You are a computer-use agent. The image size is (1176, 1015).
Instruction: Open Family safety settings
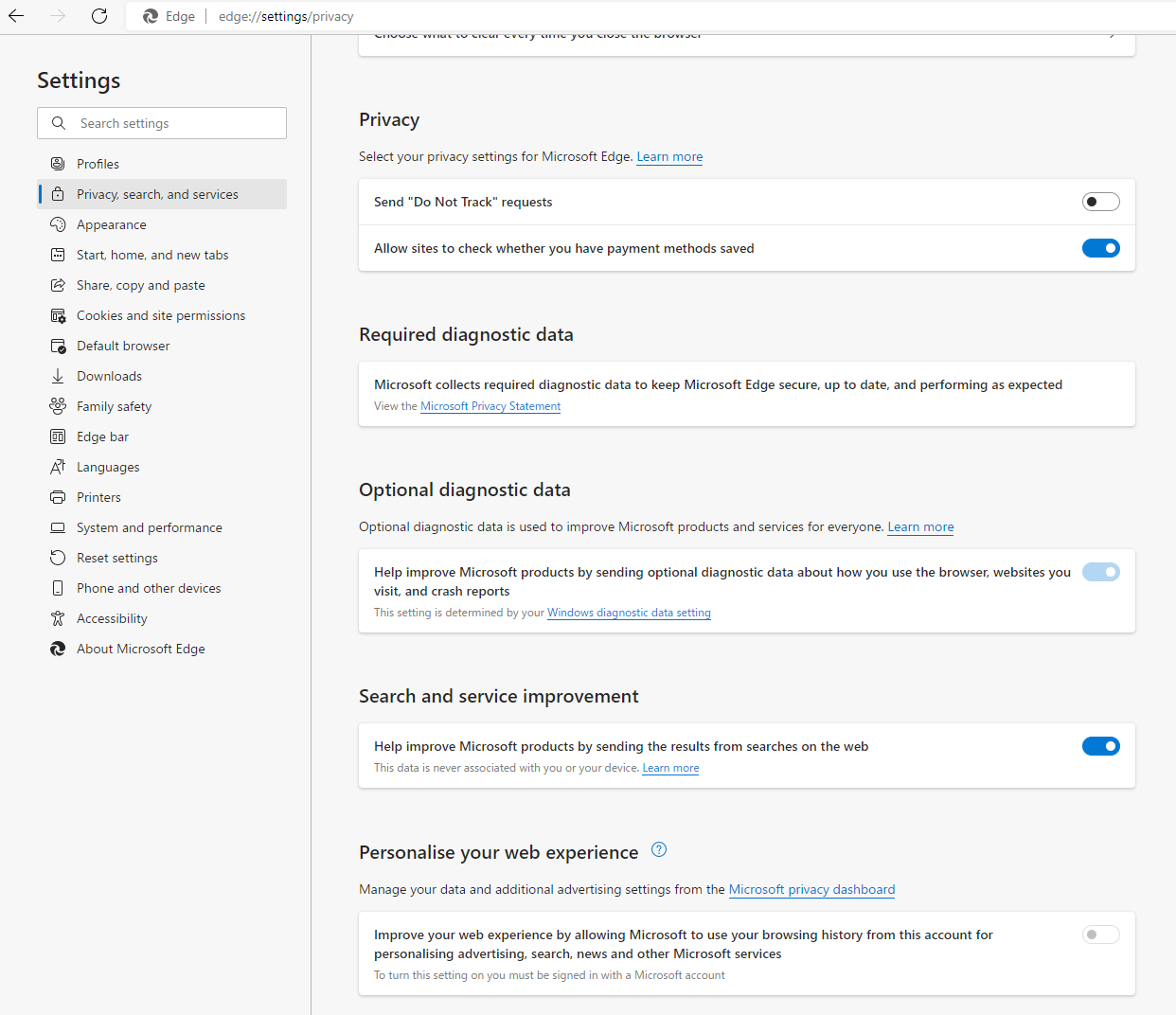pos(162,406)
